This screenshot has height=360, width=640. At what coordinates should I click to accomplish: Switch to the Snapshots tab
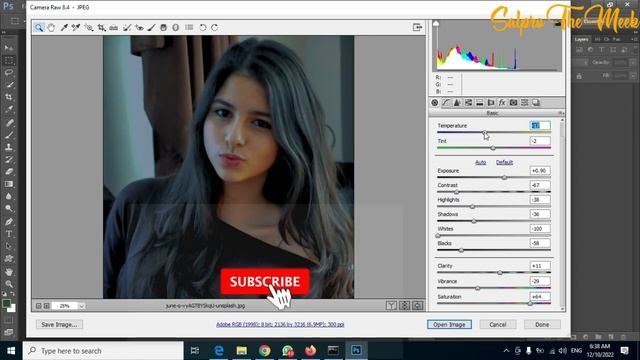pos(536,103)
